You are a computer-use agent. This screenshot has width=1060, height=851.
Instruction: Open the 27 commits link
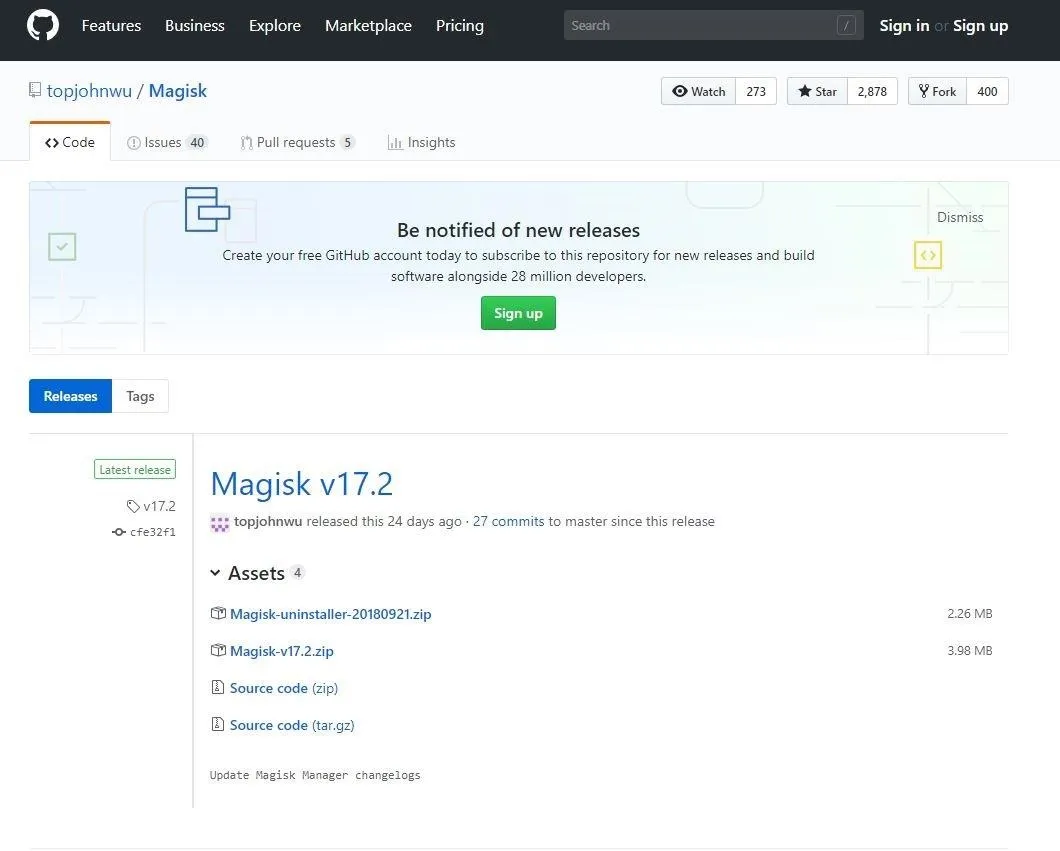pyautogui.click(x=508, y=521)
